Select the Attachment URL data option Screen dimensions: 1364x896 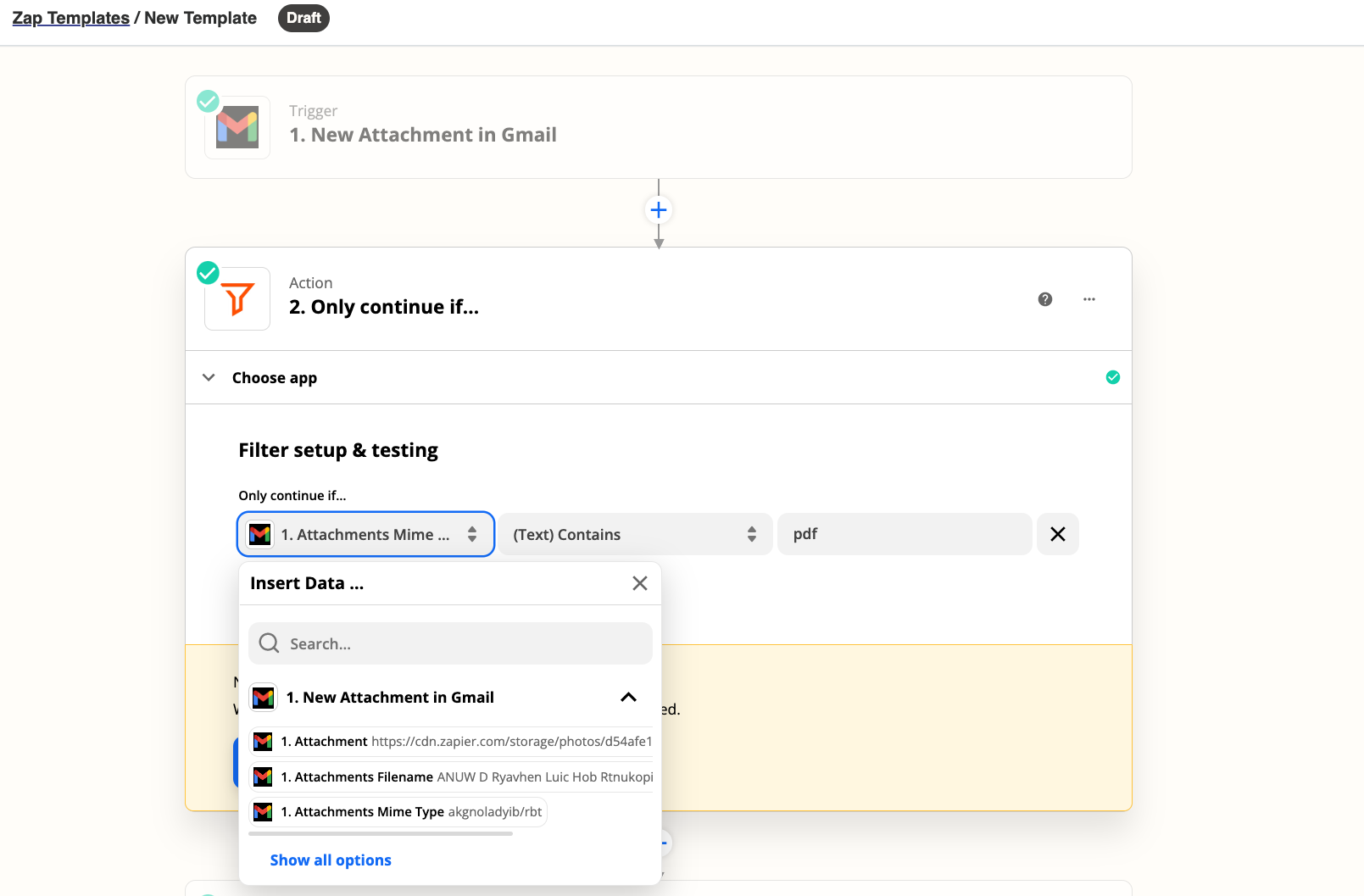(451, 742)
